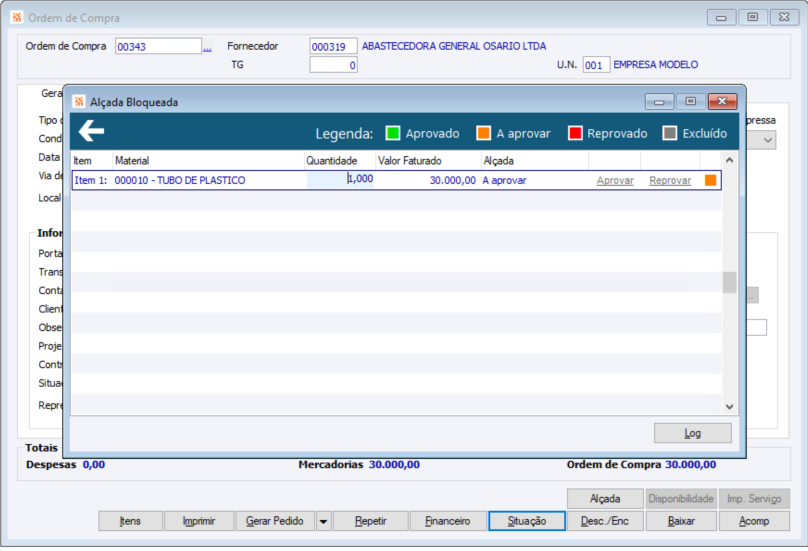Go back using the white arrow
Viewport: 808px width, 551px height.
[x=92, y=130]
